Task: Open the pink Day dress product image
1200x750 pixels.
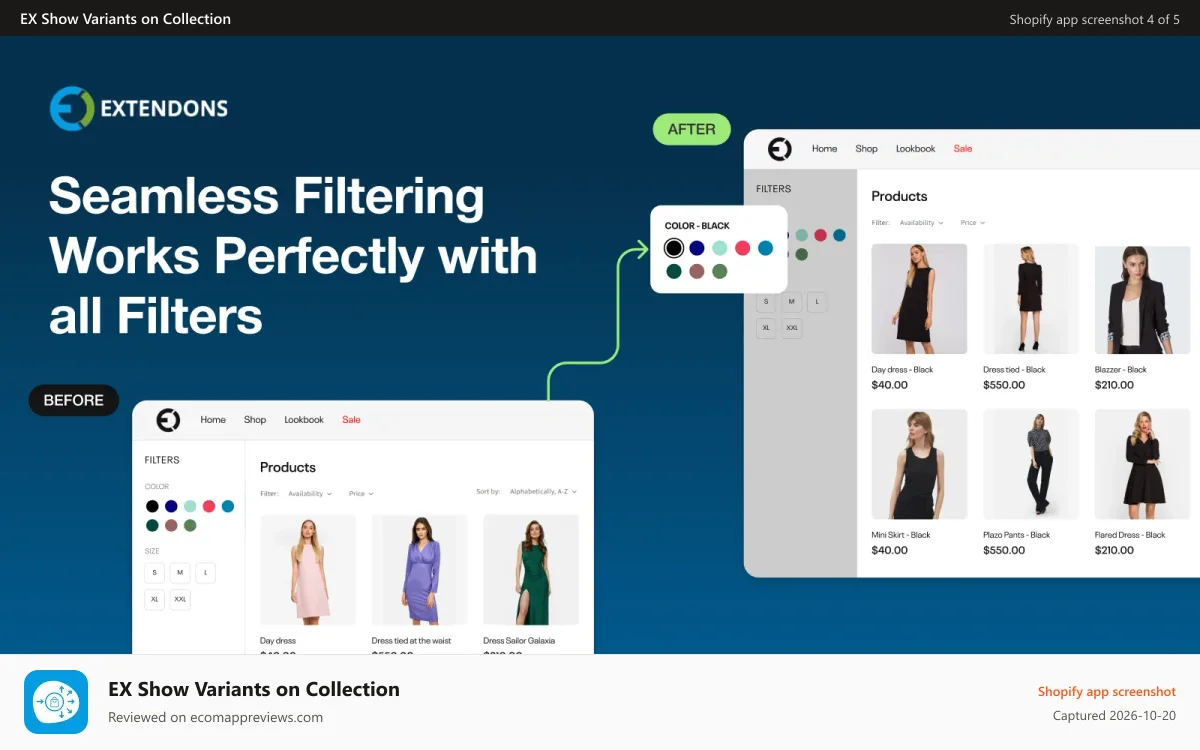Action: click(308, 570)
